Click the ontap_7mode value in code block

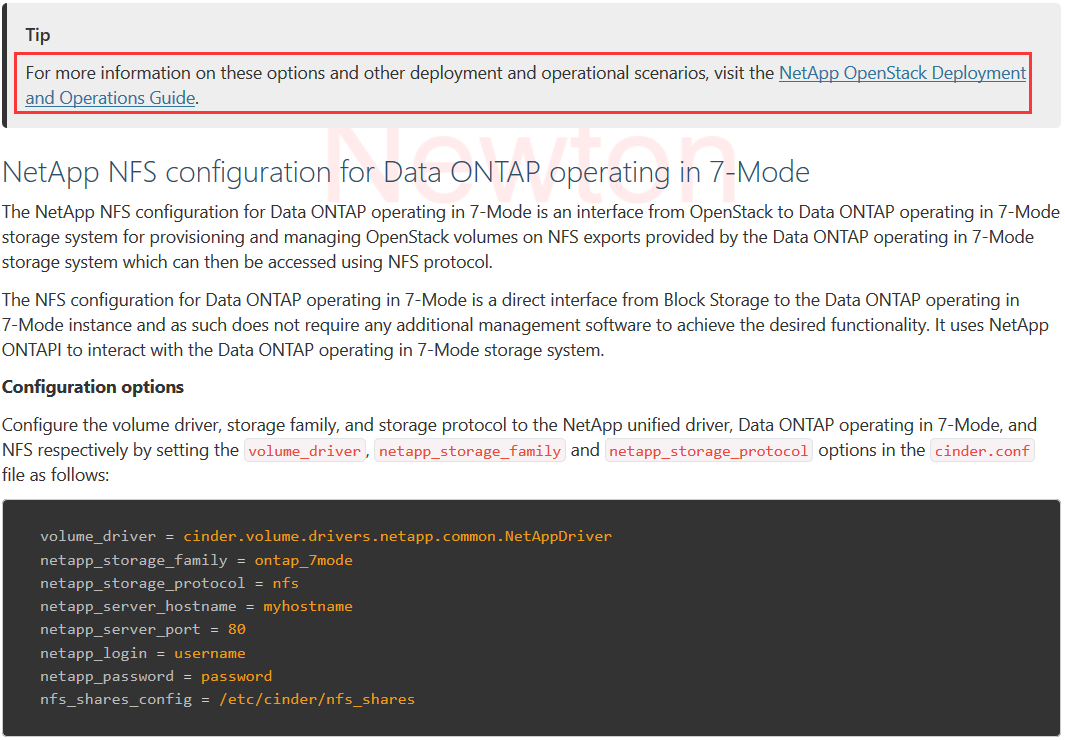[304, 560]
